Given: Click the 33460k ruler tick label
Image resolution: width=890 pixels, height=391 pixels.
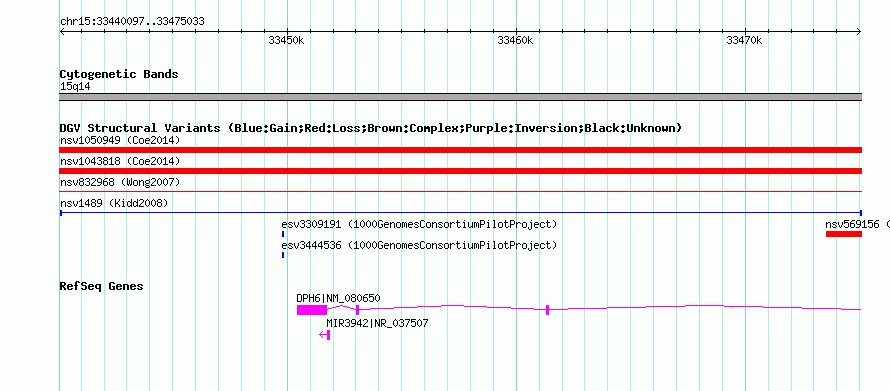Looking at the screenshot, I should point(515,40).
